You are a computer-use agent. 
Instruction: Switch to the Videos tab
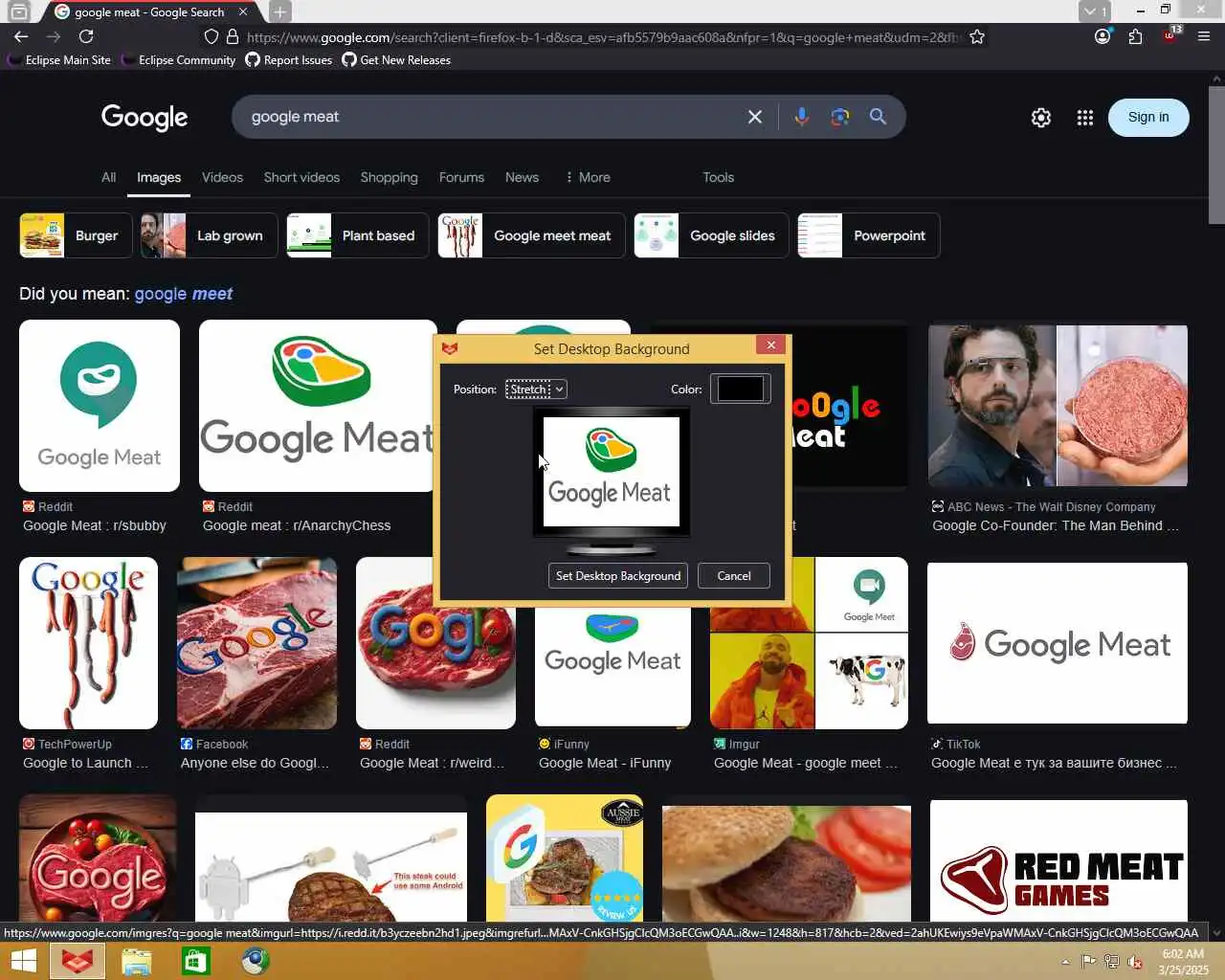point(222,177)
